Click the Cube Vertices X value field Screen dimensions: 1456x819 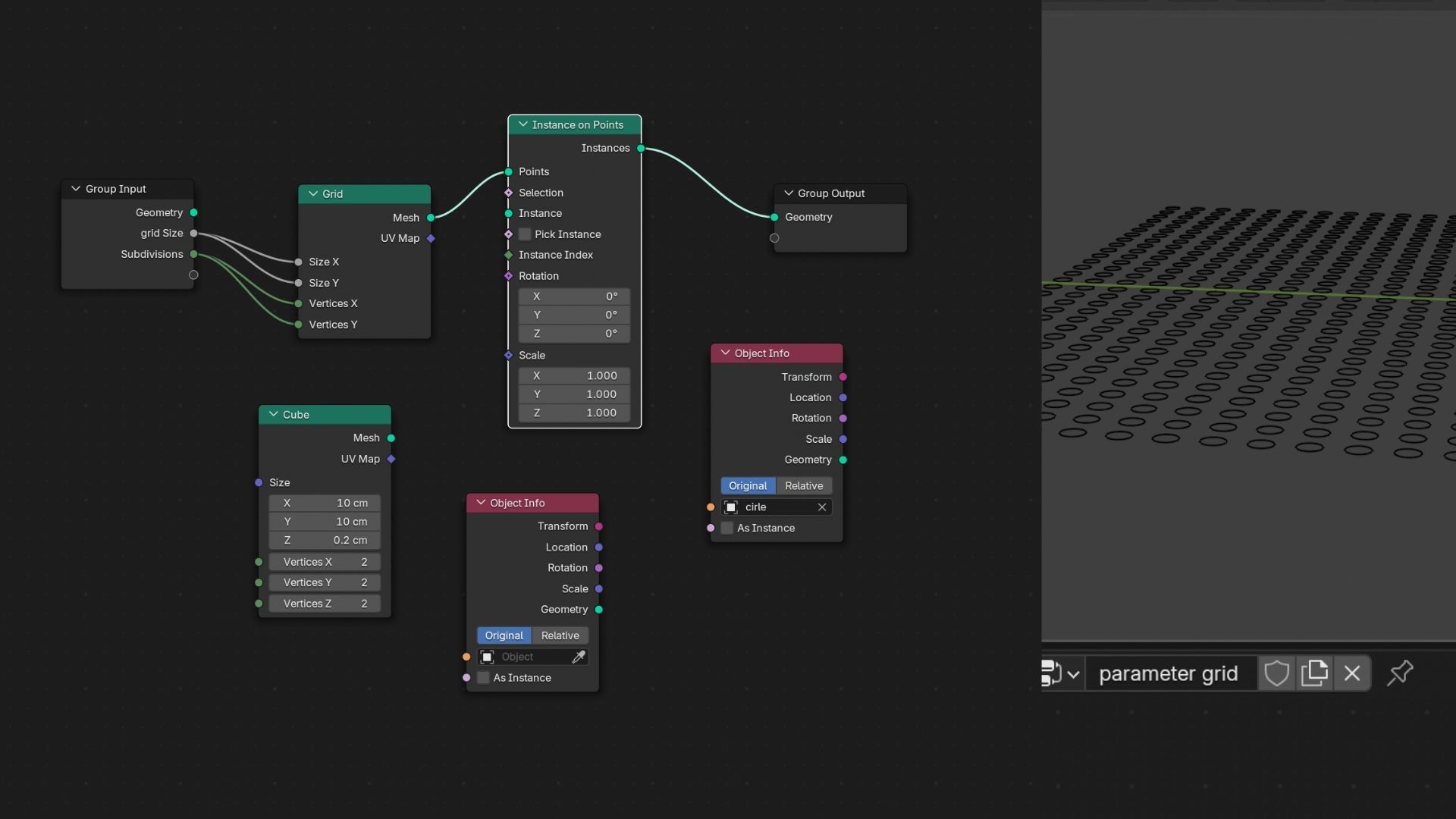click(x=325, y=562)
